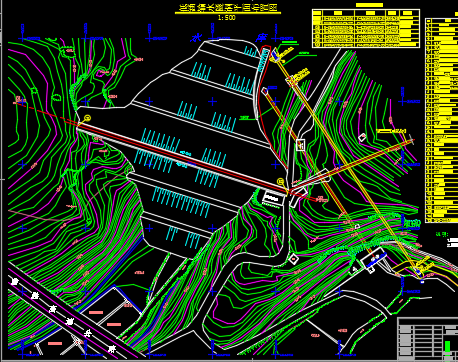Select the cyan label inside the red-outlined spillway
This screenshot has height=362, width=458.
point(263,60)
